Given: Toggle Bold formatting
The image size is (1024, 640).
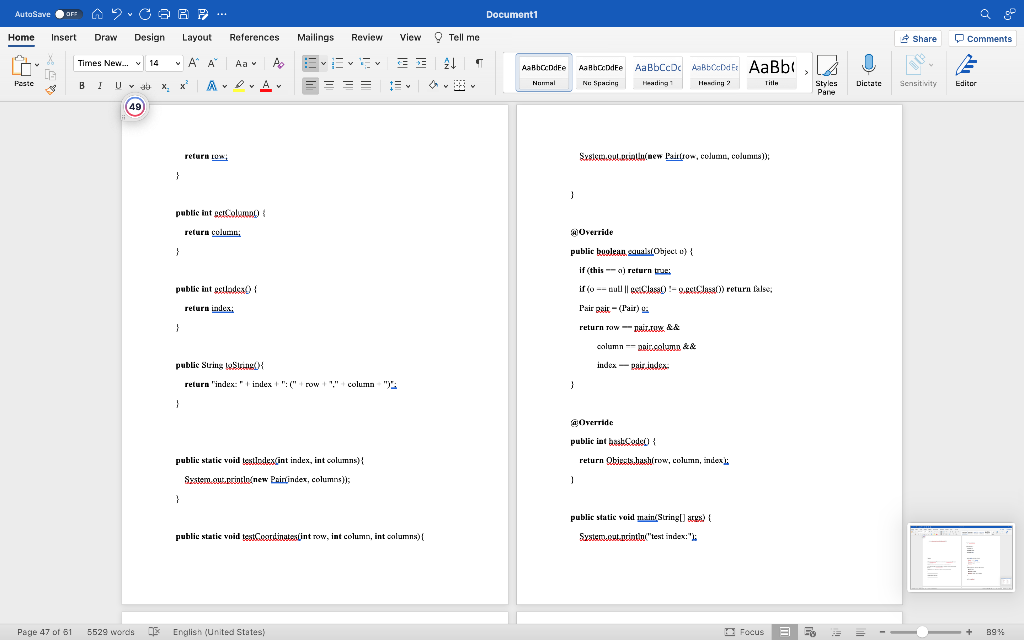Looking at the screenshot, I should [82, 86].
